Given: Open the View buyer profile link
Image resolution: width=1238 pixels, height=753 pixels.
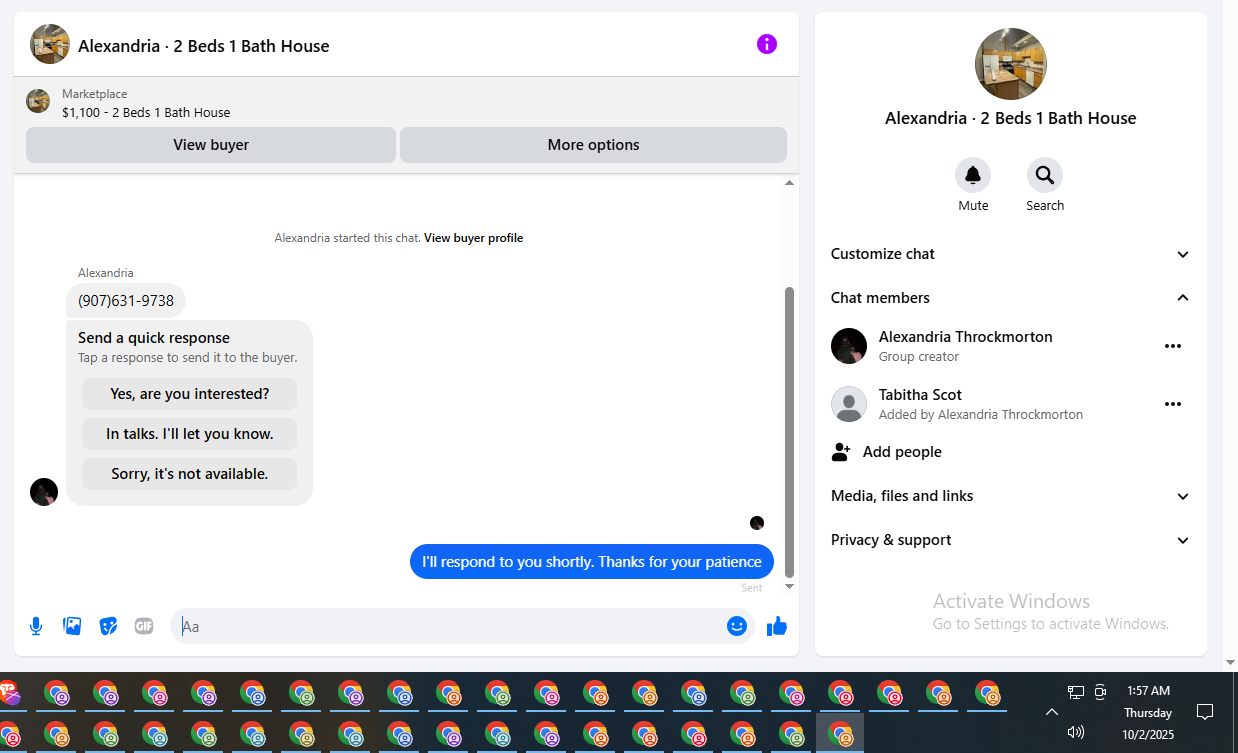Looking at the screenshot, I should [473, 238].
